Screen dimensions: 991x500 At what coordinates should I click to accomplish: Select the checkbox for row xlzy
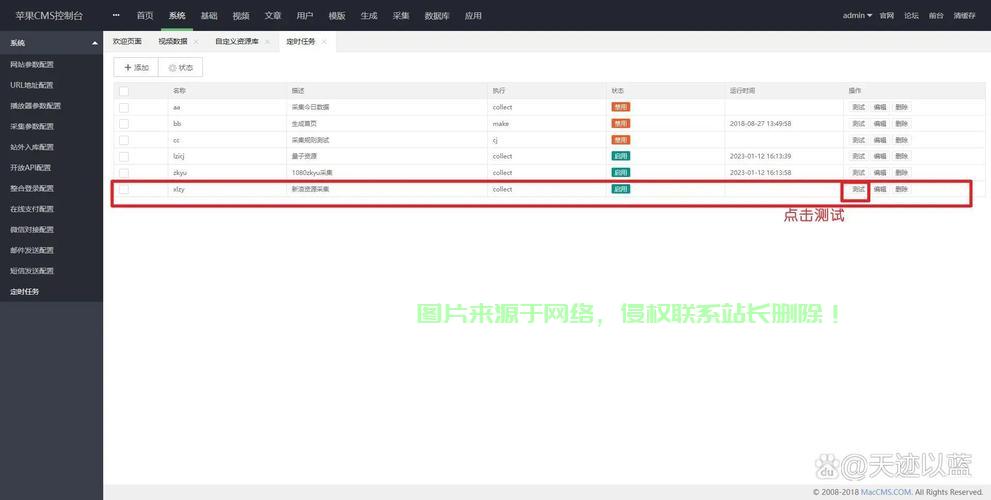[x=124, y=189]
